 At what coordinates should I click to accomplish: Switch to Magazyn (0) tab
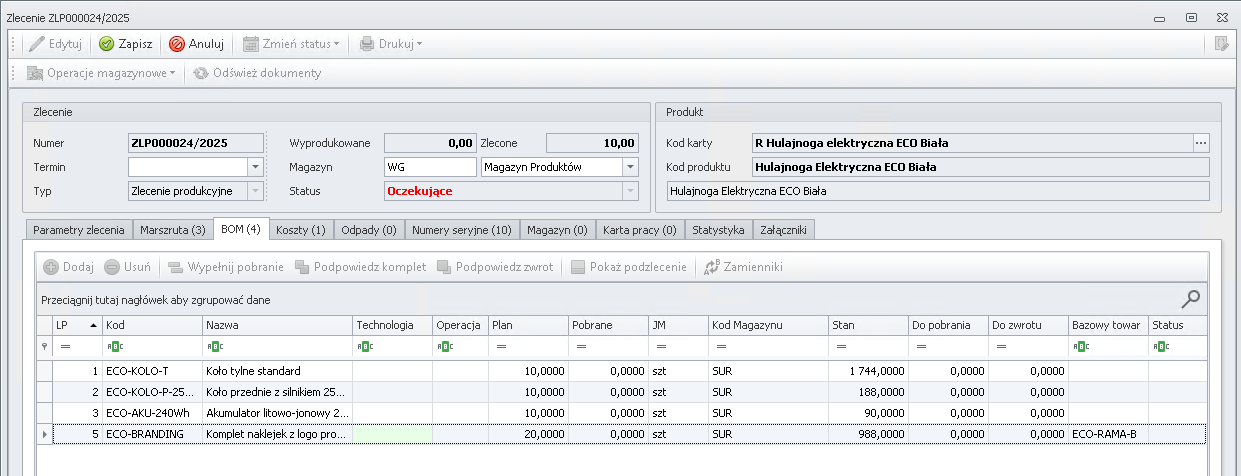coord(558,230)
